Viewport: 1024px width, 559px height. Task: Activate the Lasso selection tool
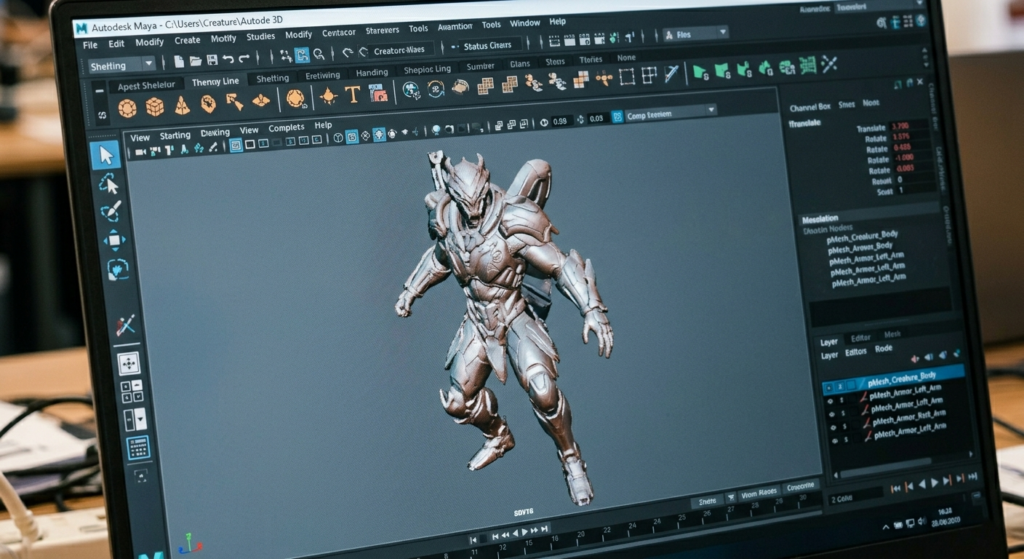pos(109,183)
